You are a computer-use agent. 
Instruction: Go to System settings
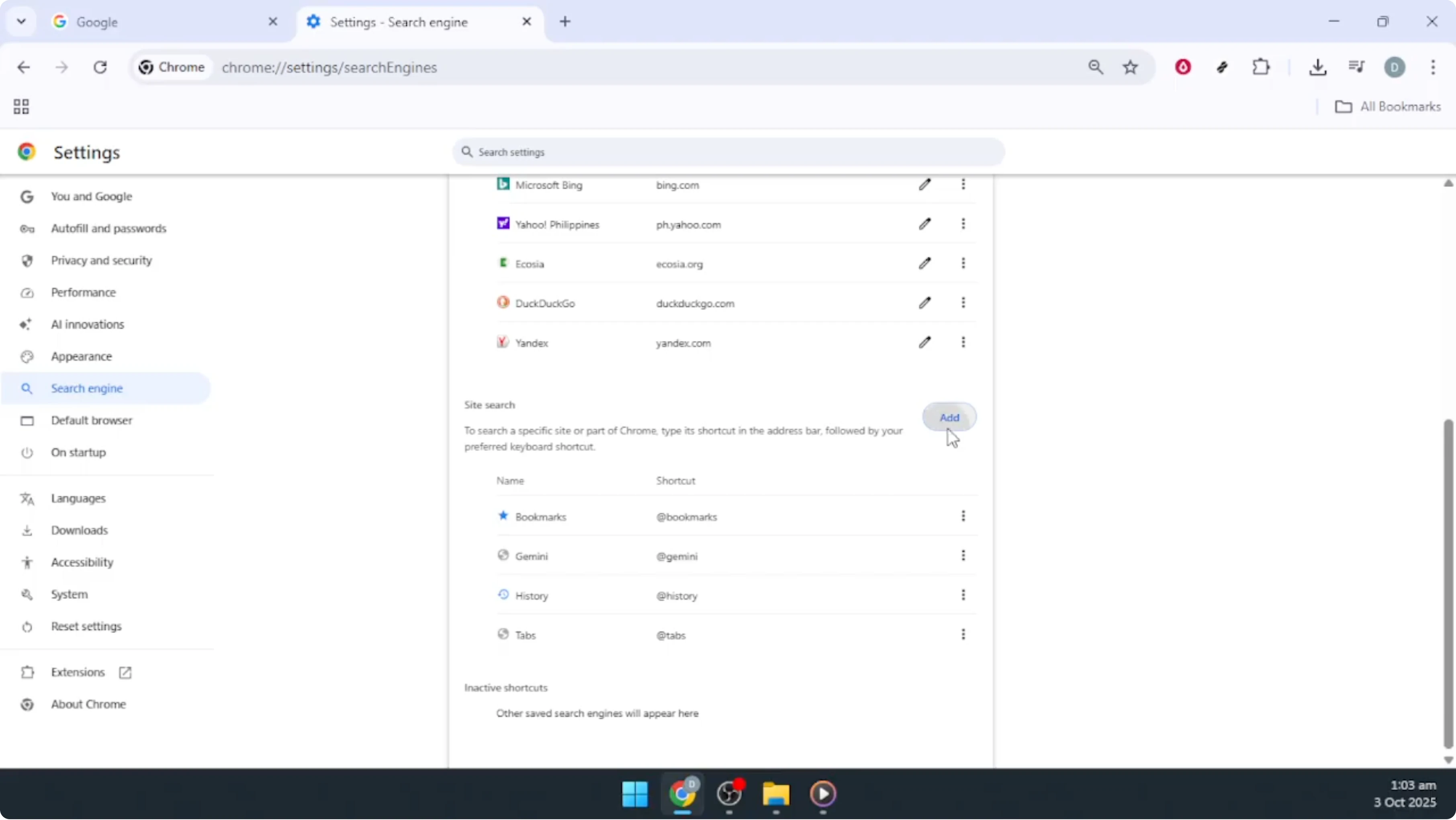tap(105, 594)
